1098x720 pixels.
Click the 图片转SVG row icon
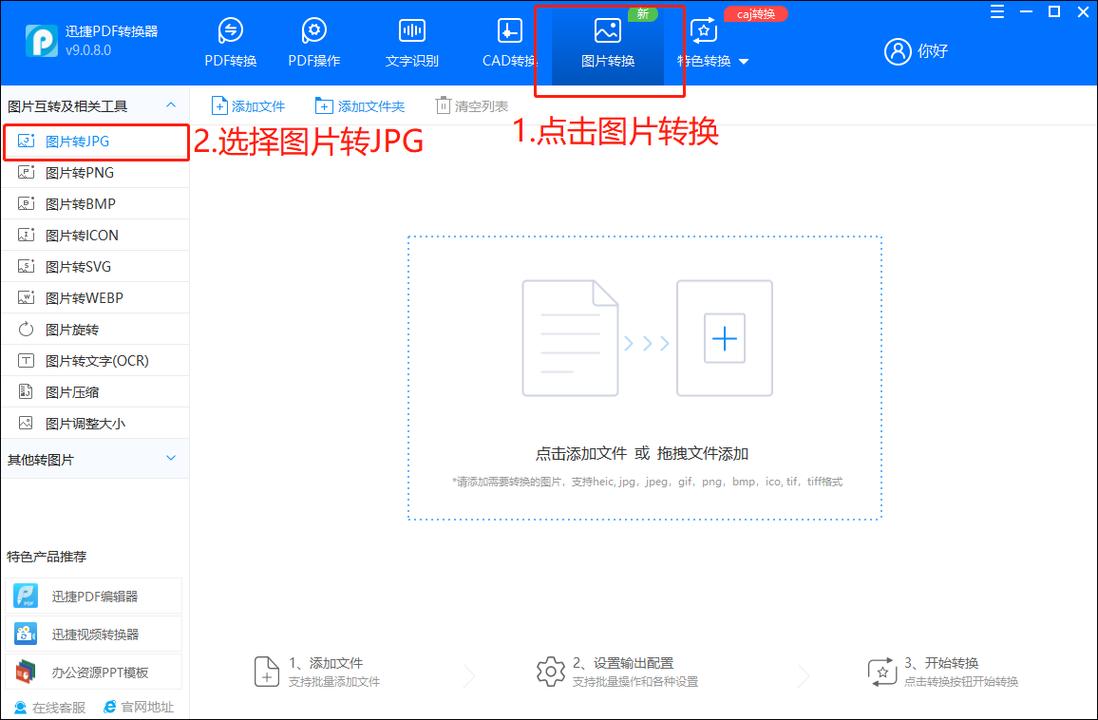click(26, 266)
